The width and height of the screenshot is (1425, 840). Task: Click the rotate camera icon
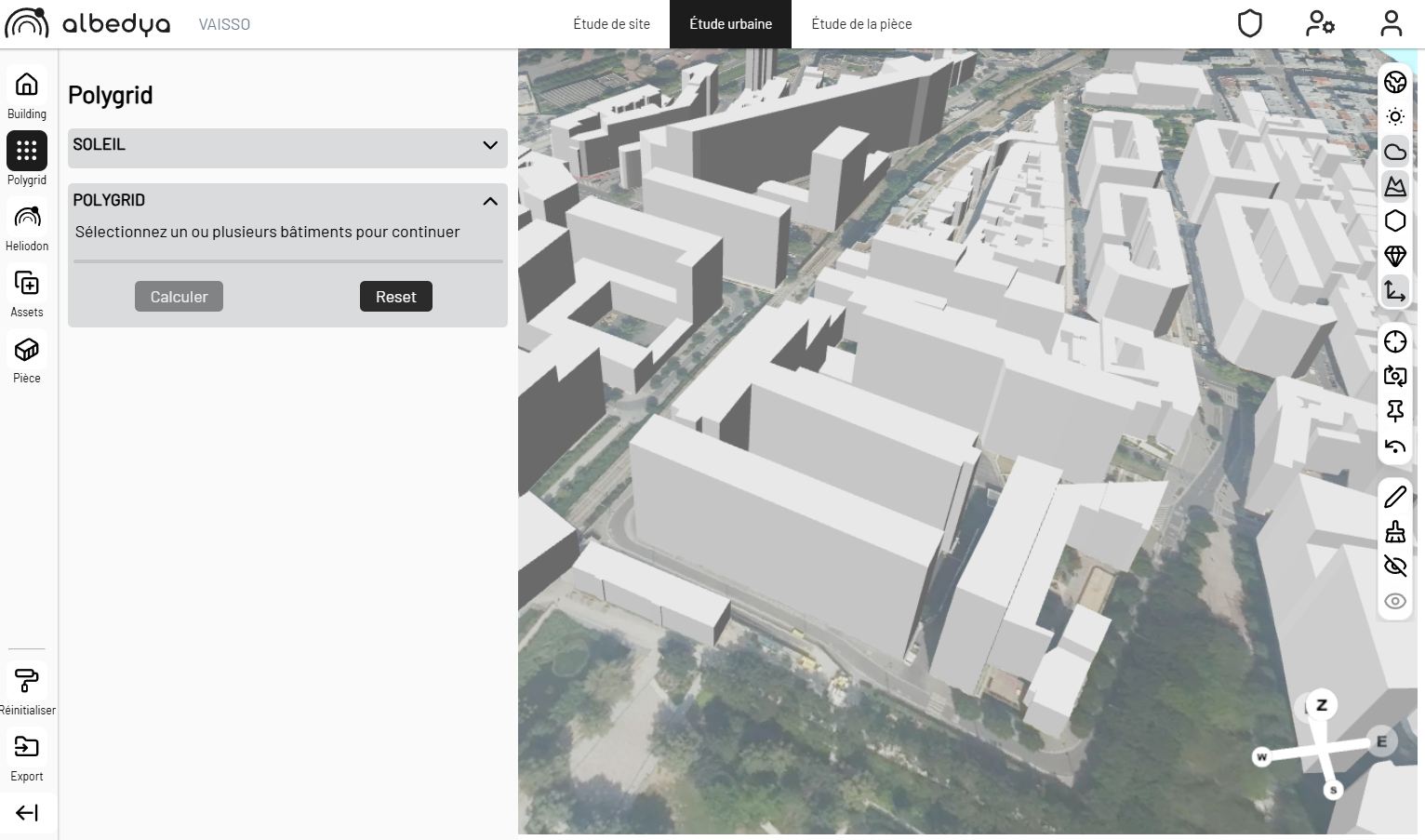click(x=1395, y=376)
